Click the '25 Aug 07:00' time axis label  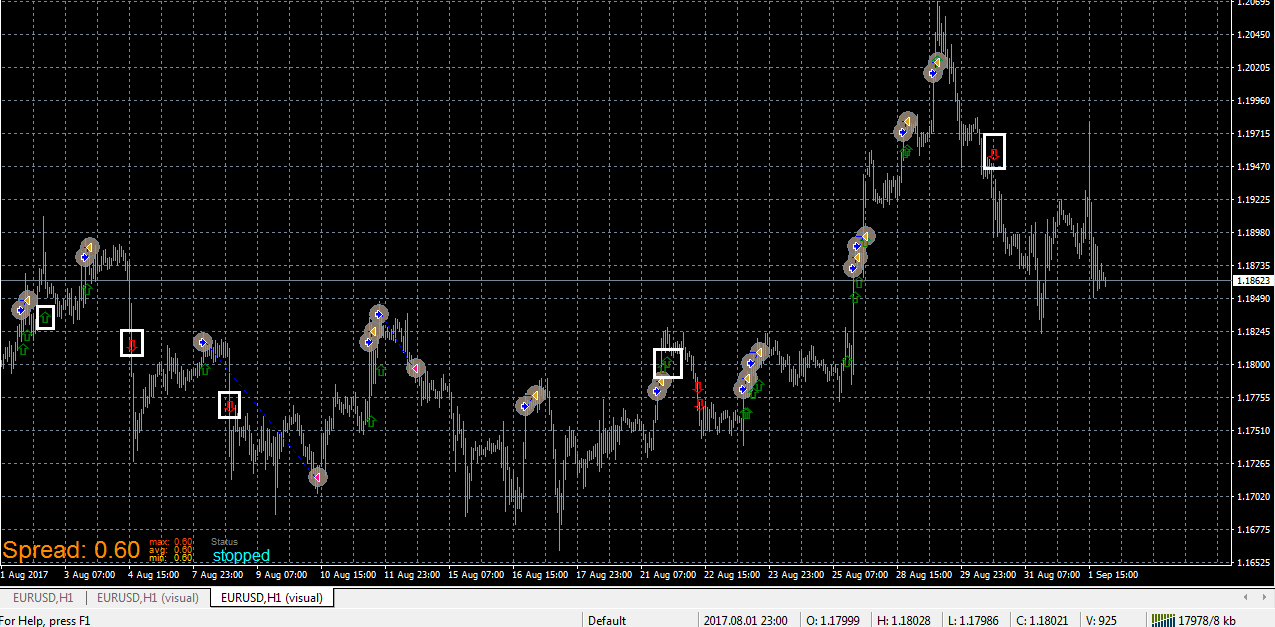point(860,575)
